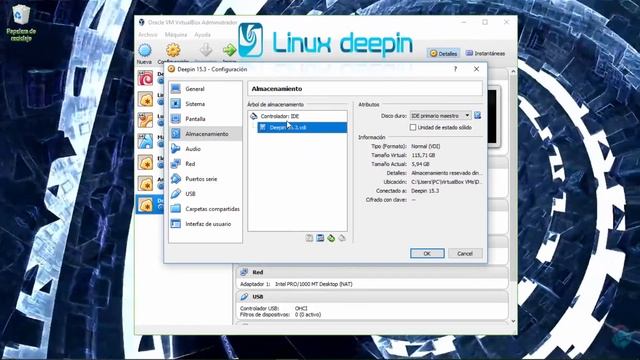Viewport: 640px width, 360px height.
Task: Open the Disco duro dropdown
Action: tap(440, 116)
